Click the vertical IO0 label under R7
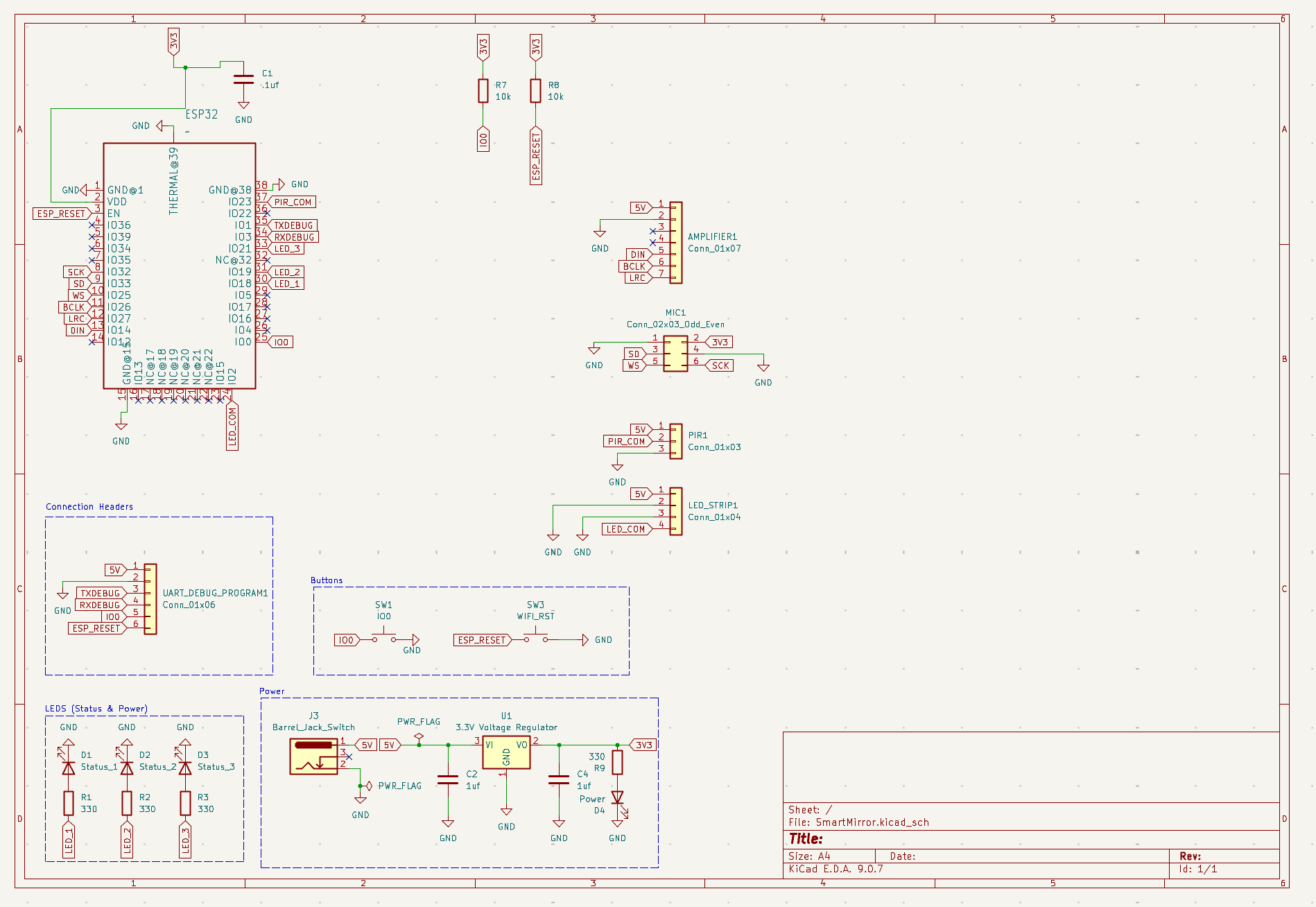Viewport: 1316px width, 907px height. pos(483,139)
